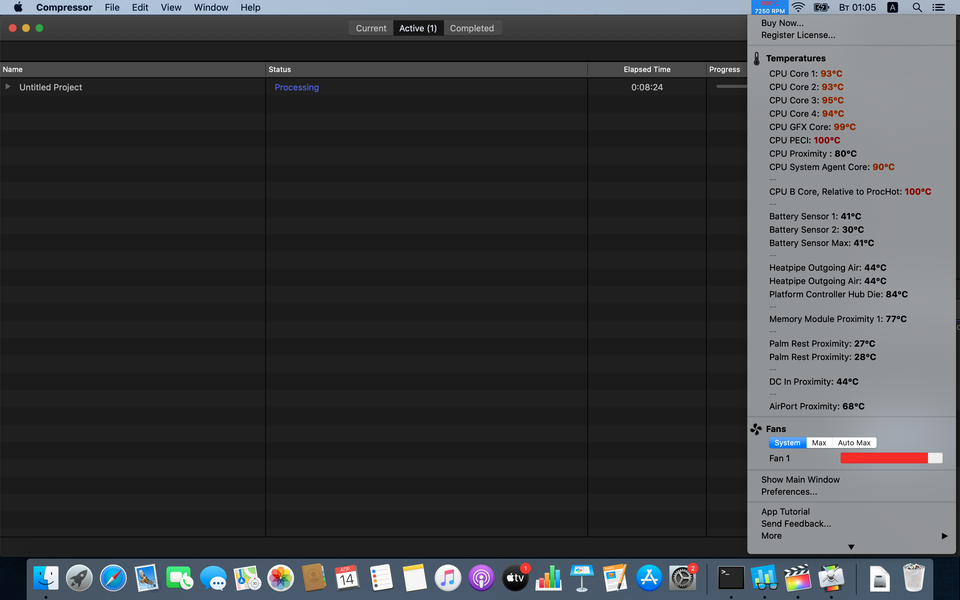The width and height of the screenshot is (960, 600).
Task: Select System fan mode
Action: click(787, 443)
